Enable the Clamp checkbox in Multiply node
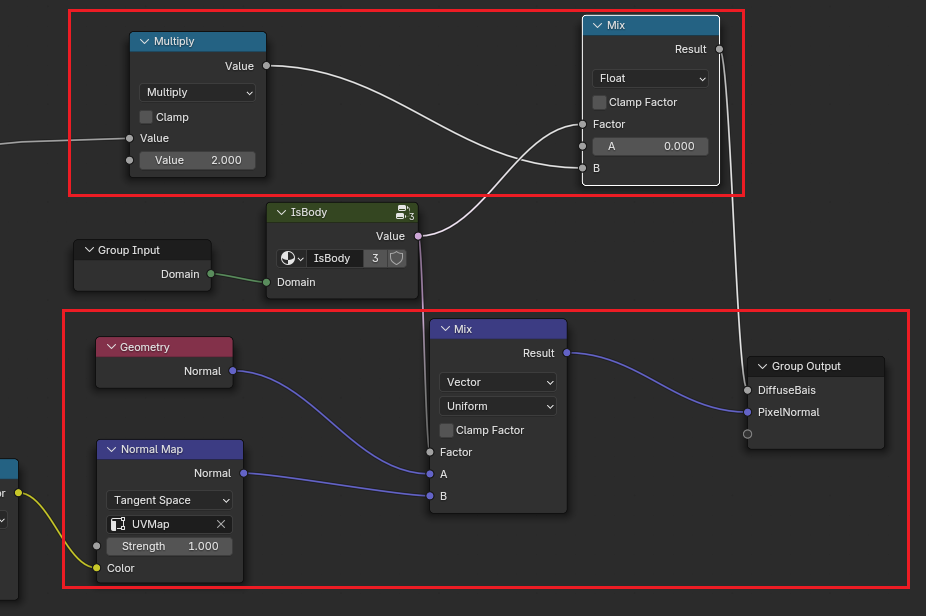Screen dimensions: 926x616 [x=146, y=117]
